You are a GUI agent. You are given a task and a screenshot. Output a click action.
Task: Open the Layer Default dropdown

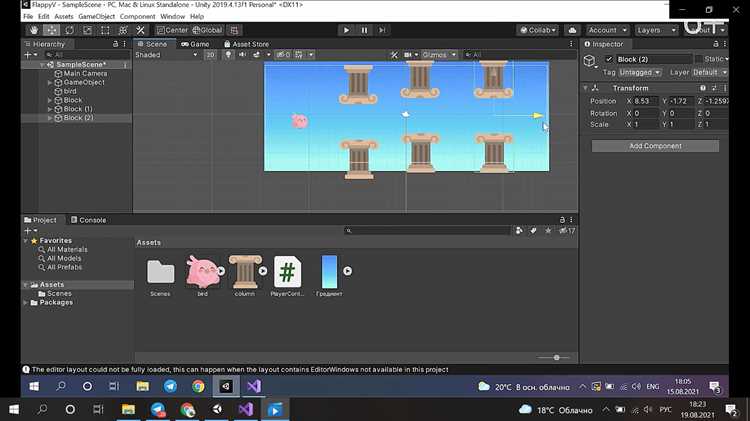pos(709,72)
